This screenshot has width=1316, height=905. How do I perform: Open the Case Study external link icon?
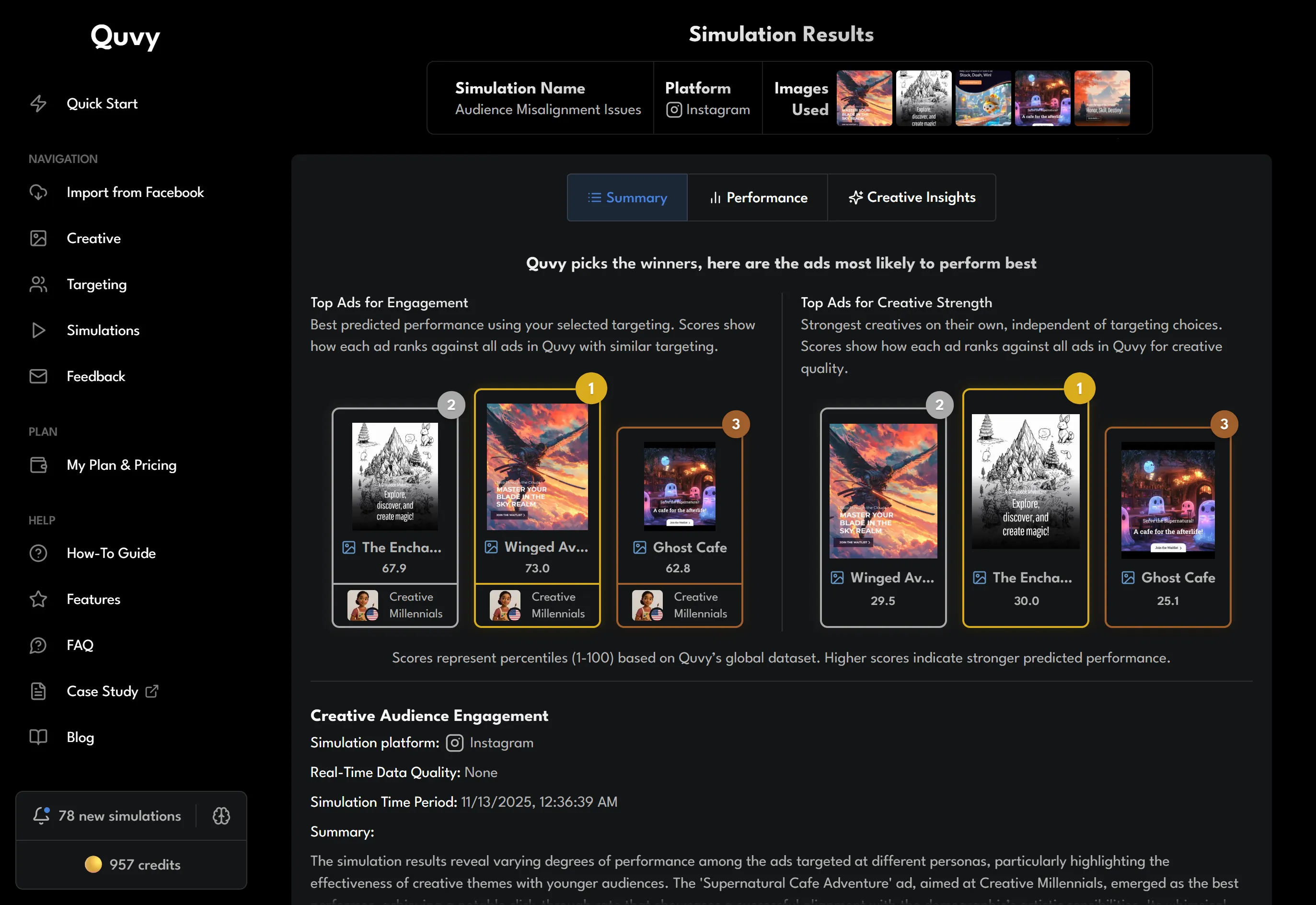pos(152,691)
